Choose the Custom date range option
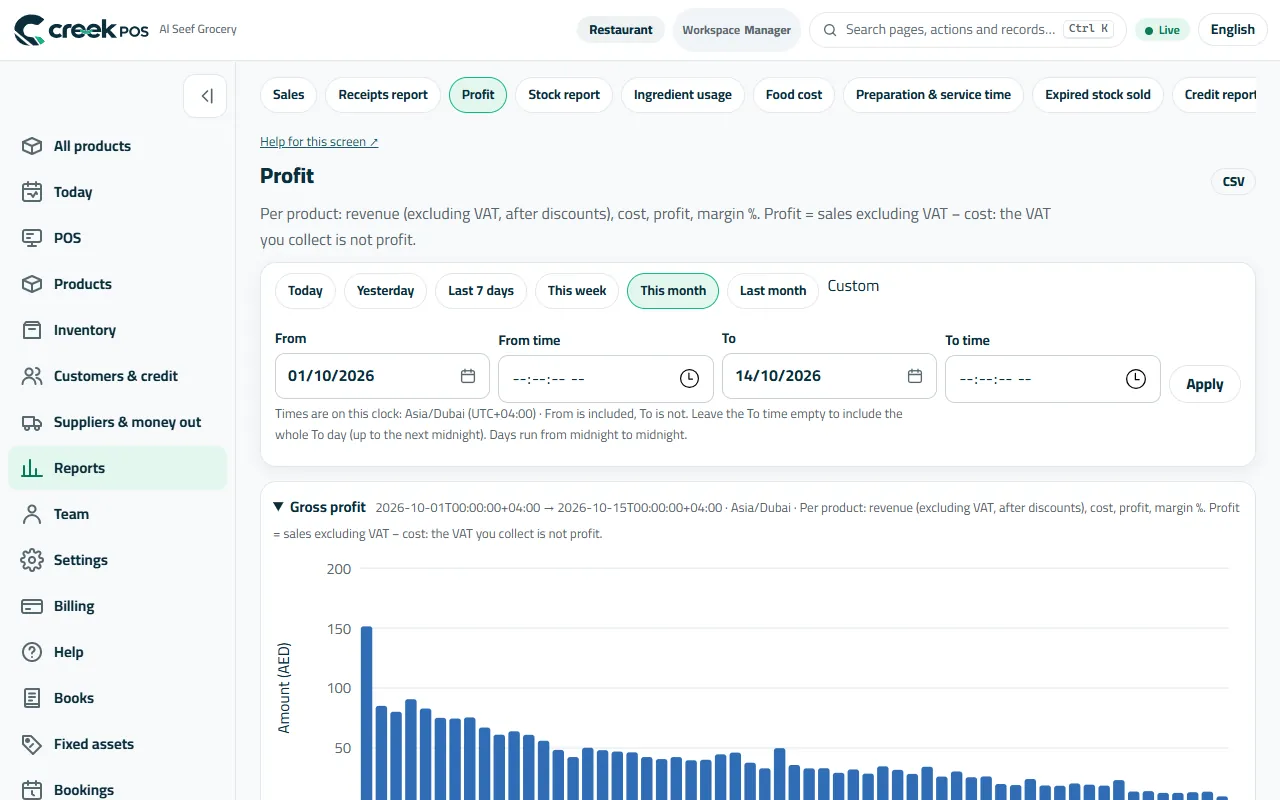Image resolution: width=1280 pixels, height=800 pixels. pyautogui.click(x=853, y=286)
